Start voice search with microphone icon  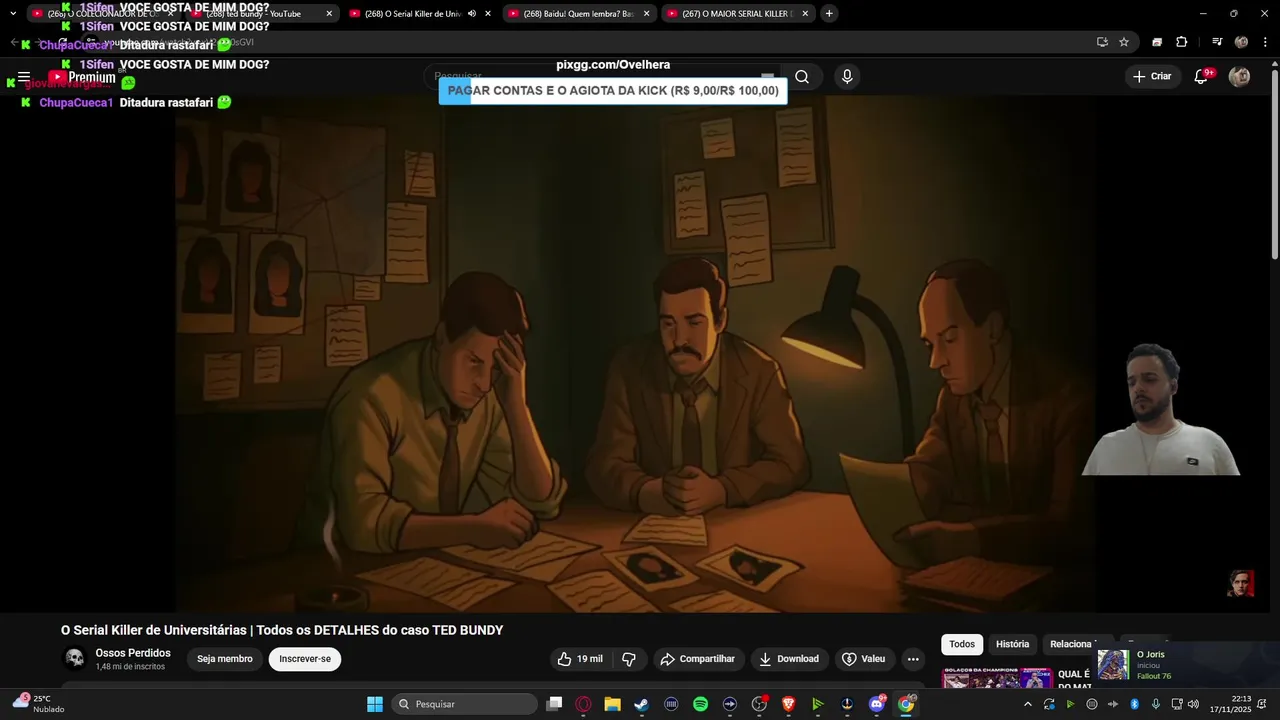point(847,77)
